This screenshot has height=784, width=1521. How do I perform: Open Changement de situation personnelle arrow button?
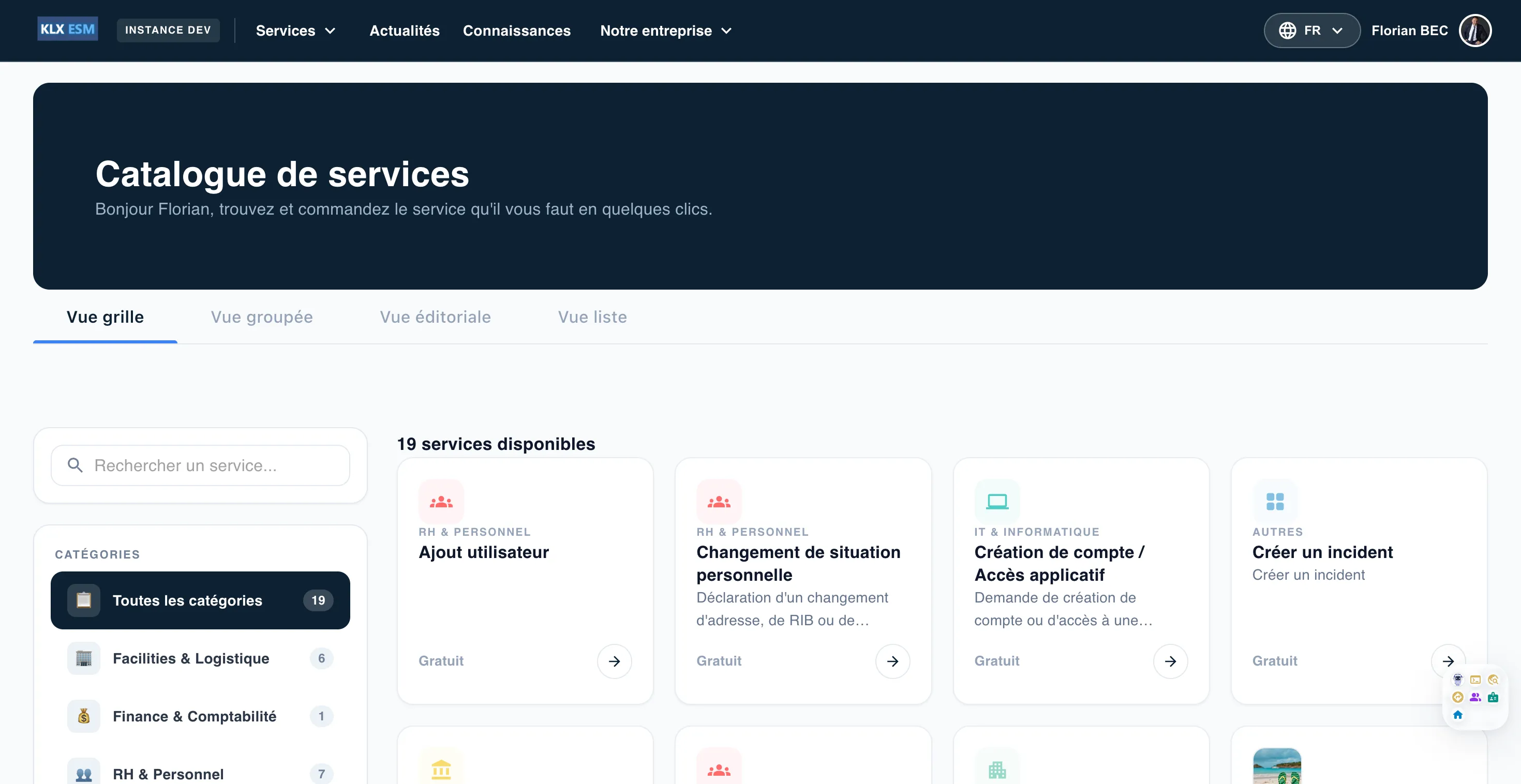pyautogui.click(x=892, y=661)
